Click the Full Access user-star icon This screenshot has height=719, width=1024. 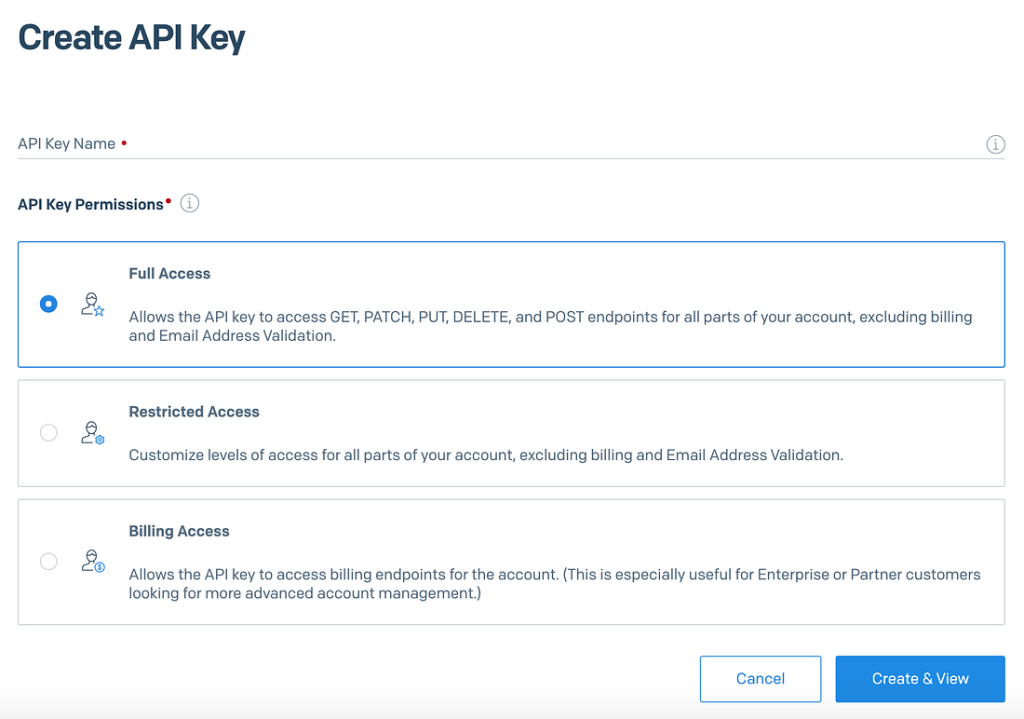point(92,304)
